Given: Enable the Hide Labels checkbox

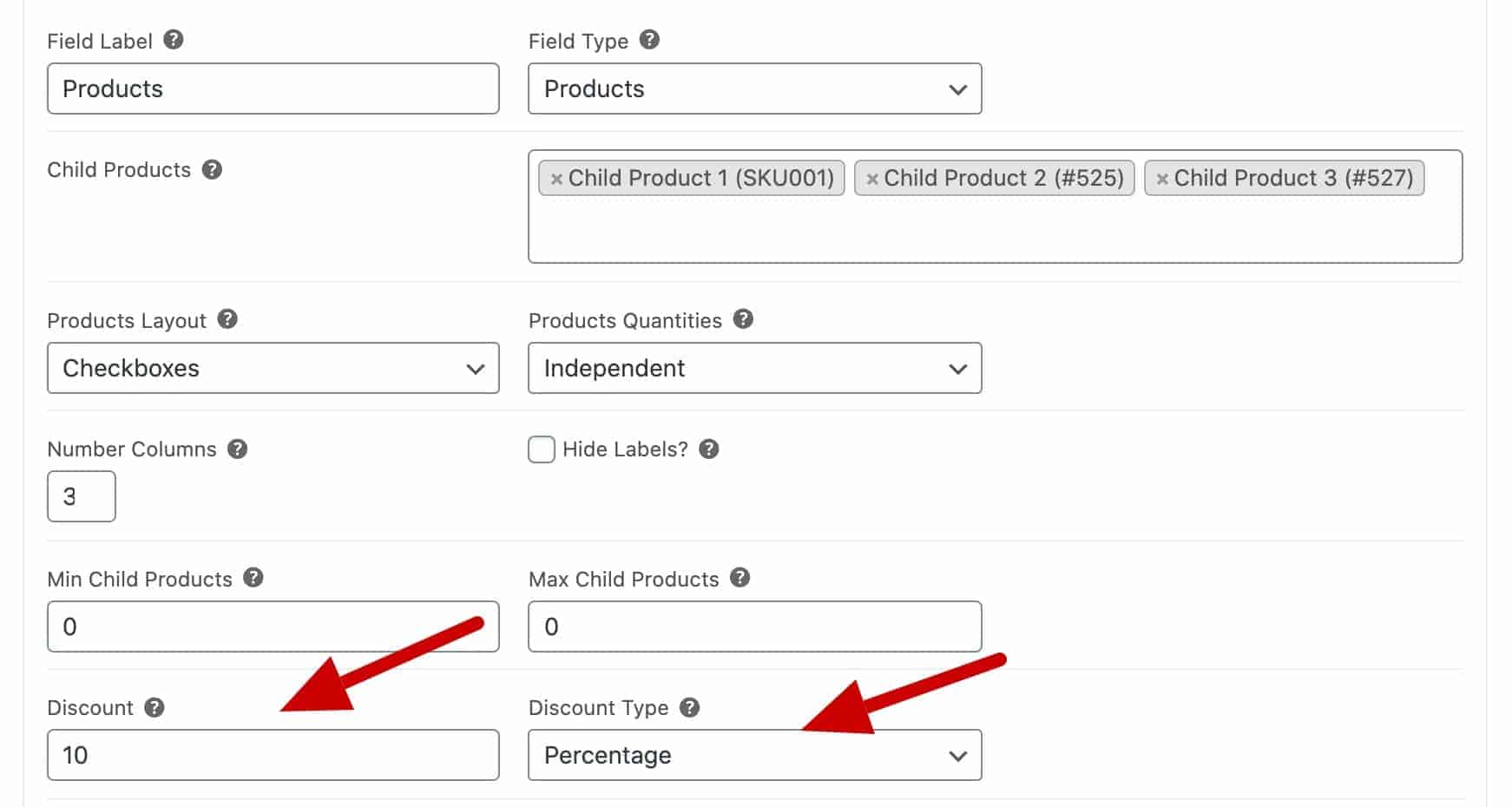Looking at the screenshot, I should [542, 449].
